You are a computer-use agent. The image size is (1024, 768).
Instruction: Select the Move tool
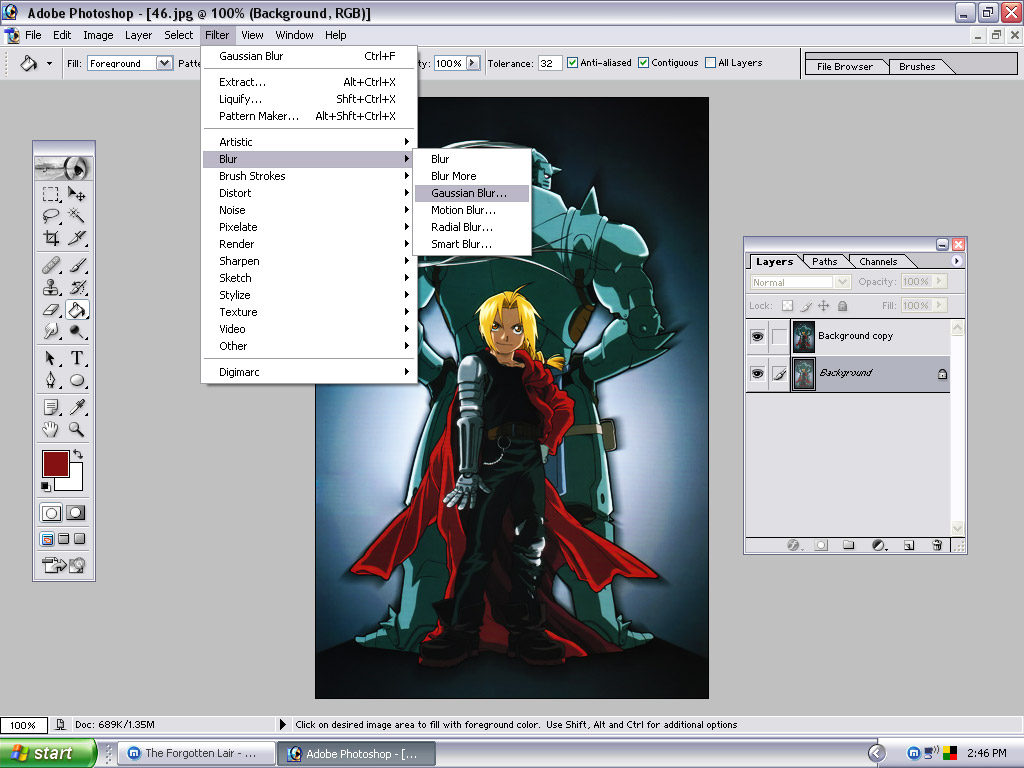tap(76, 194)
